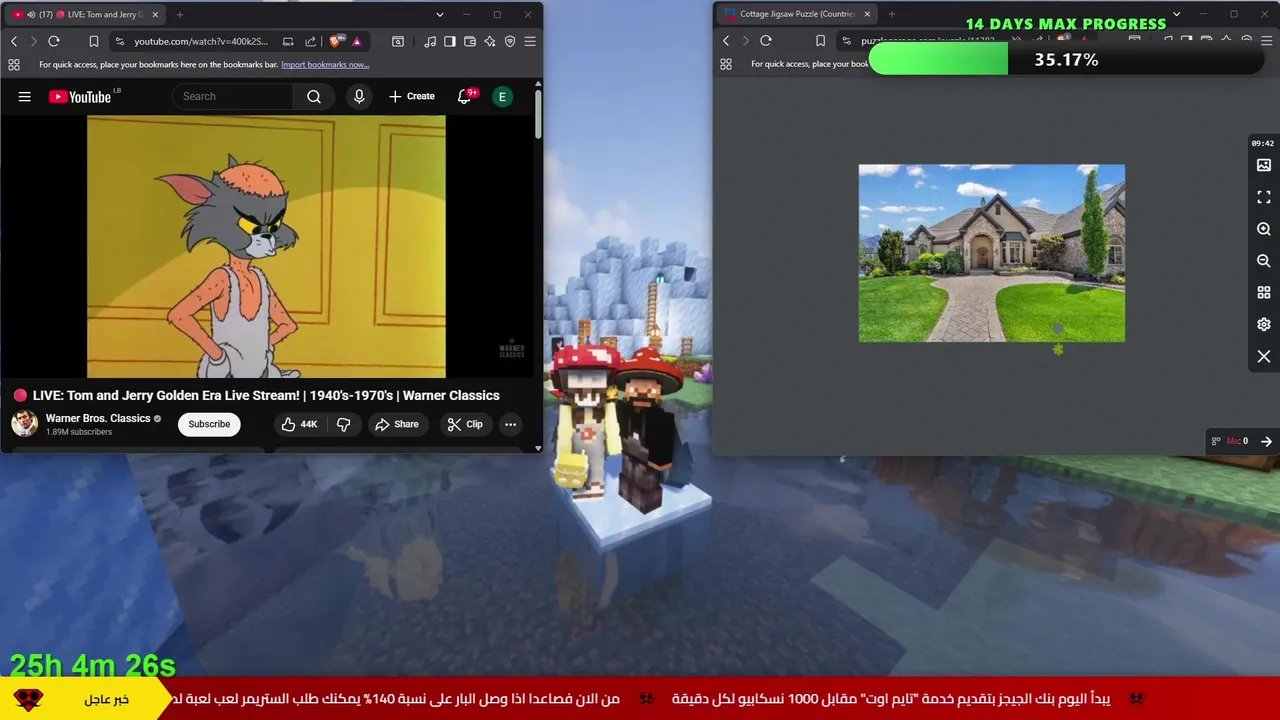Open Brave Wallet icon in toolbar

470,41
